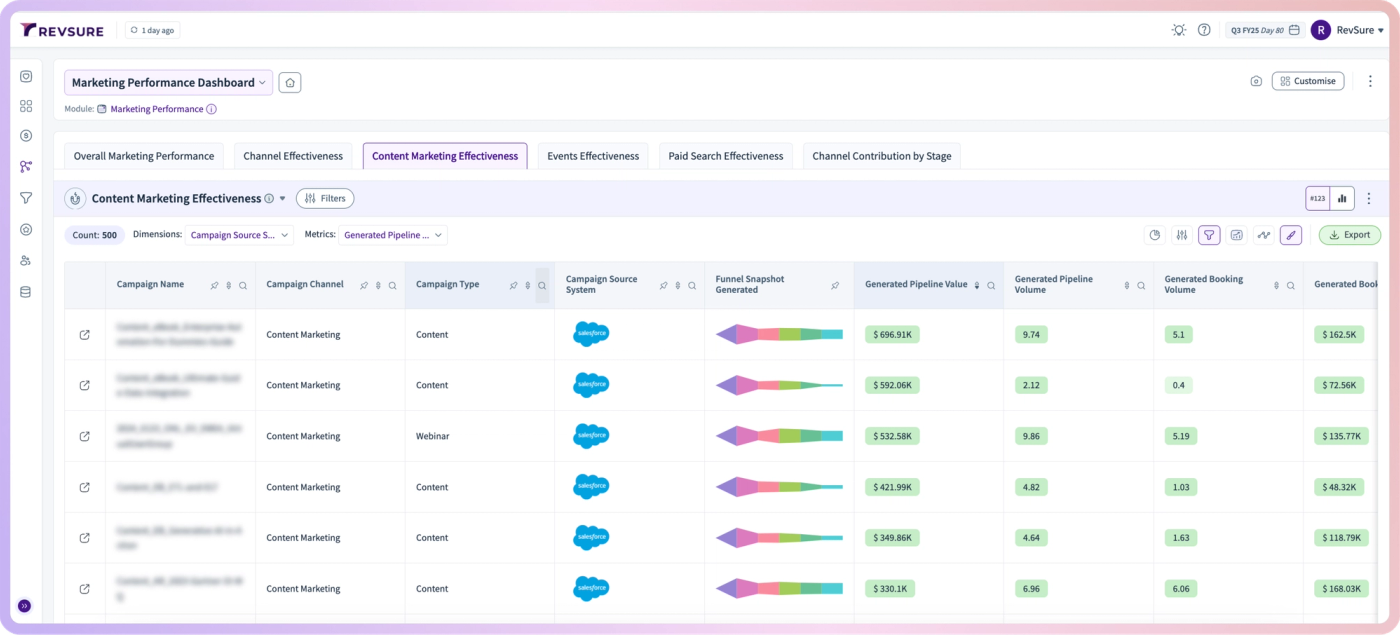Image resolution: width=1400 pixels, height=635 pixels.
Task: Open widget three-dot menu beside chart toggle
Action: tap(1369, 198)
